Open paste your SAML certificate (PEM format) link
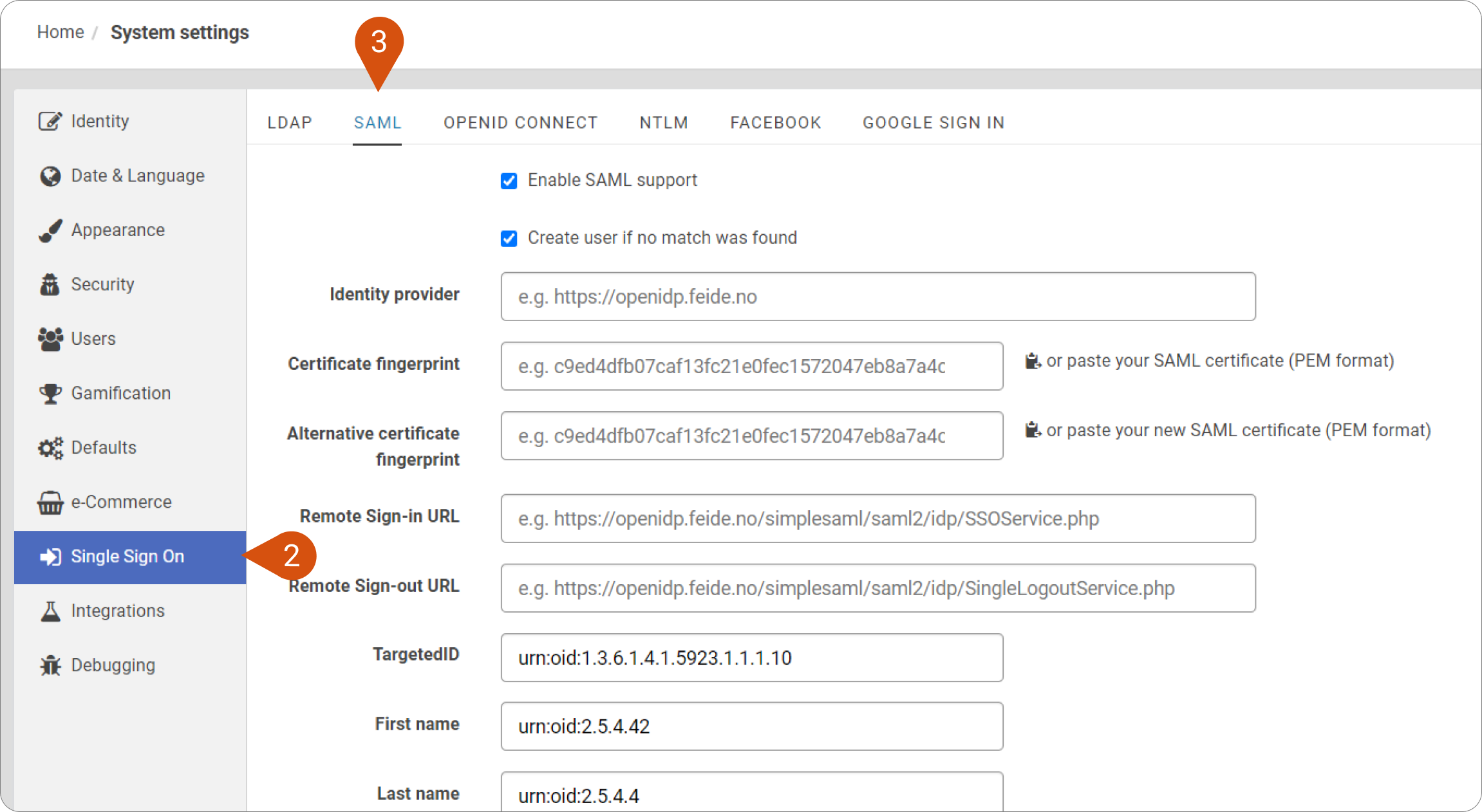The image size is (1482, 812). pyautogui.click(x=1220, y=361)
